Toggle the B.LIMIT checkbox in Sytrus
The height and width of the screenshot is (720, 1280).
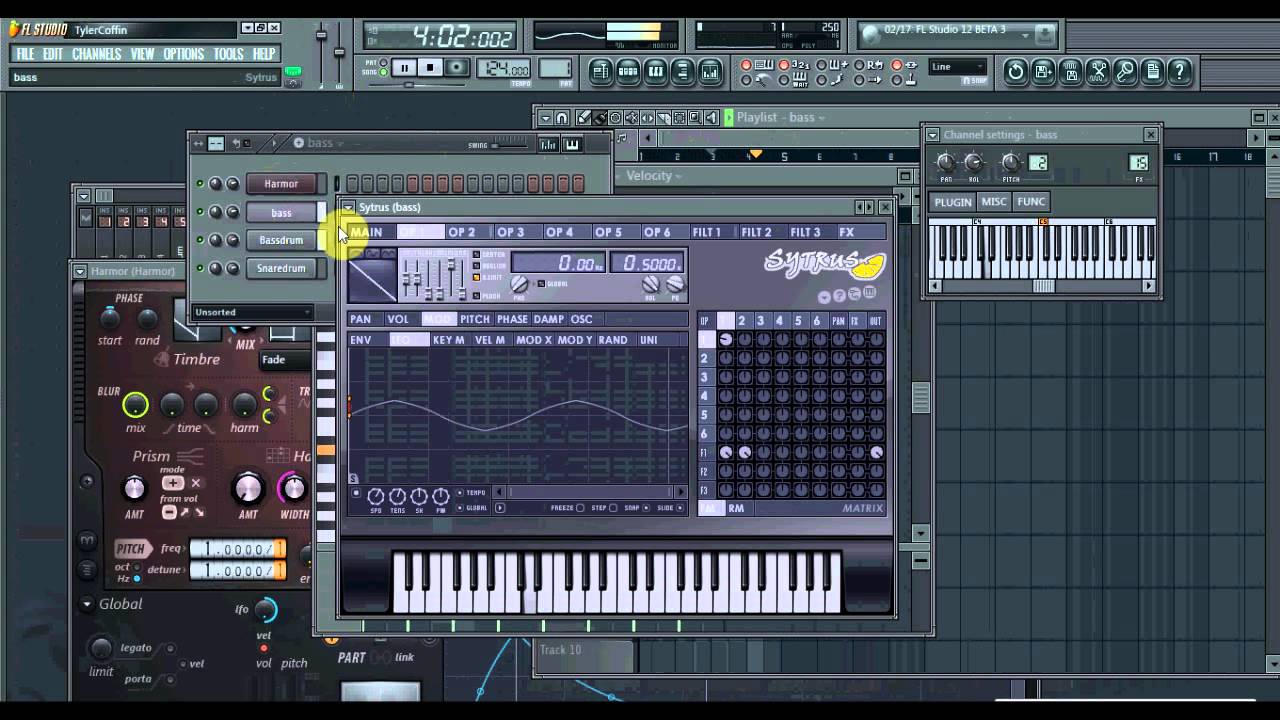click(x=477, y=277)
